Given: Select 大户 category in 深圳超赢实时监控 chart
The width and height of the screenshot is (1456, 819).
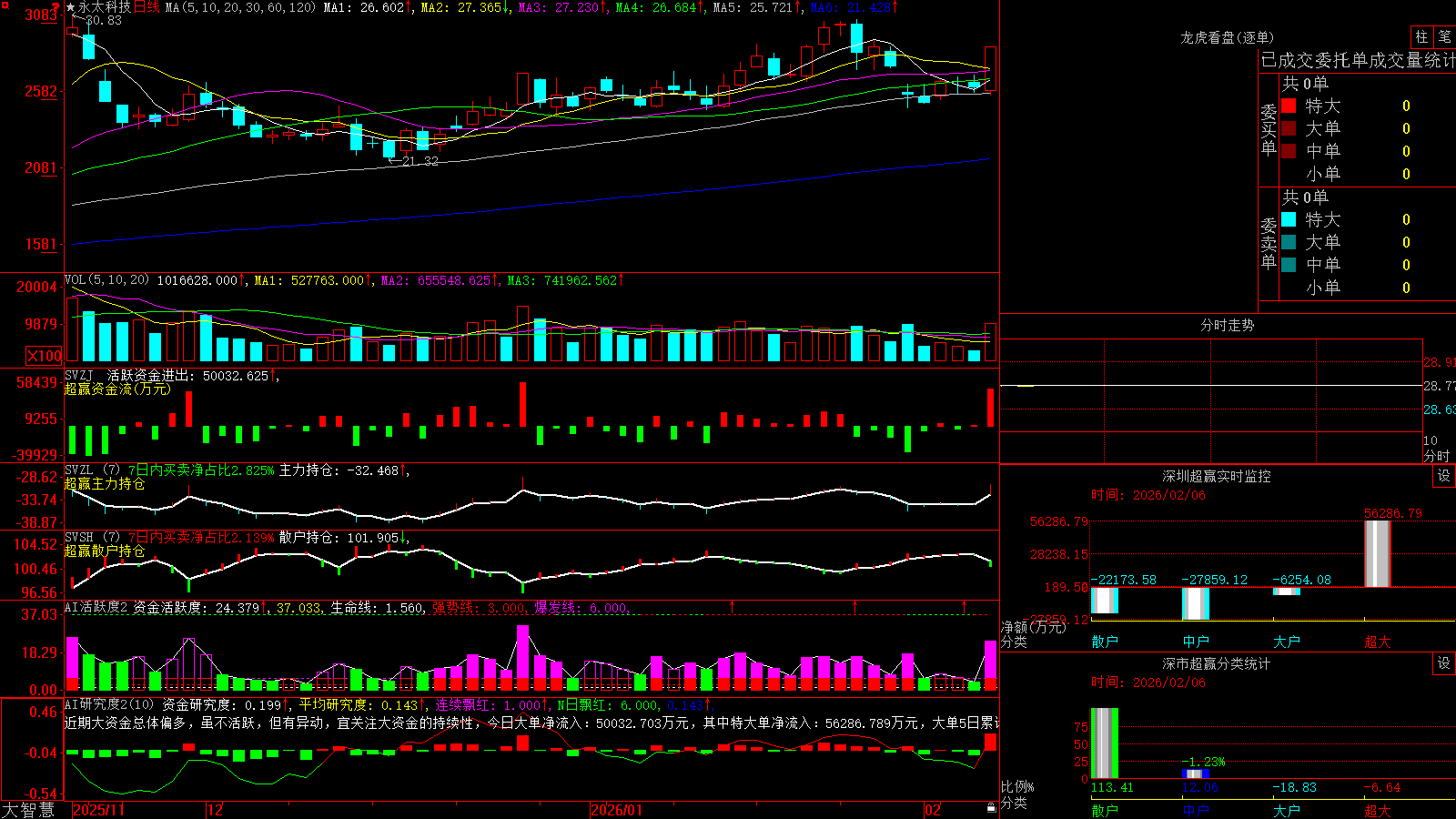Looking at the screenshot, I should coord(1287,642).
